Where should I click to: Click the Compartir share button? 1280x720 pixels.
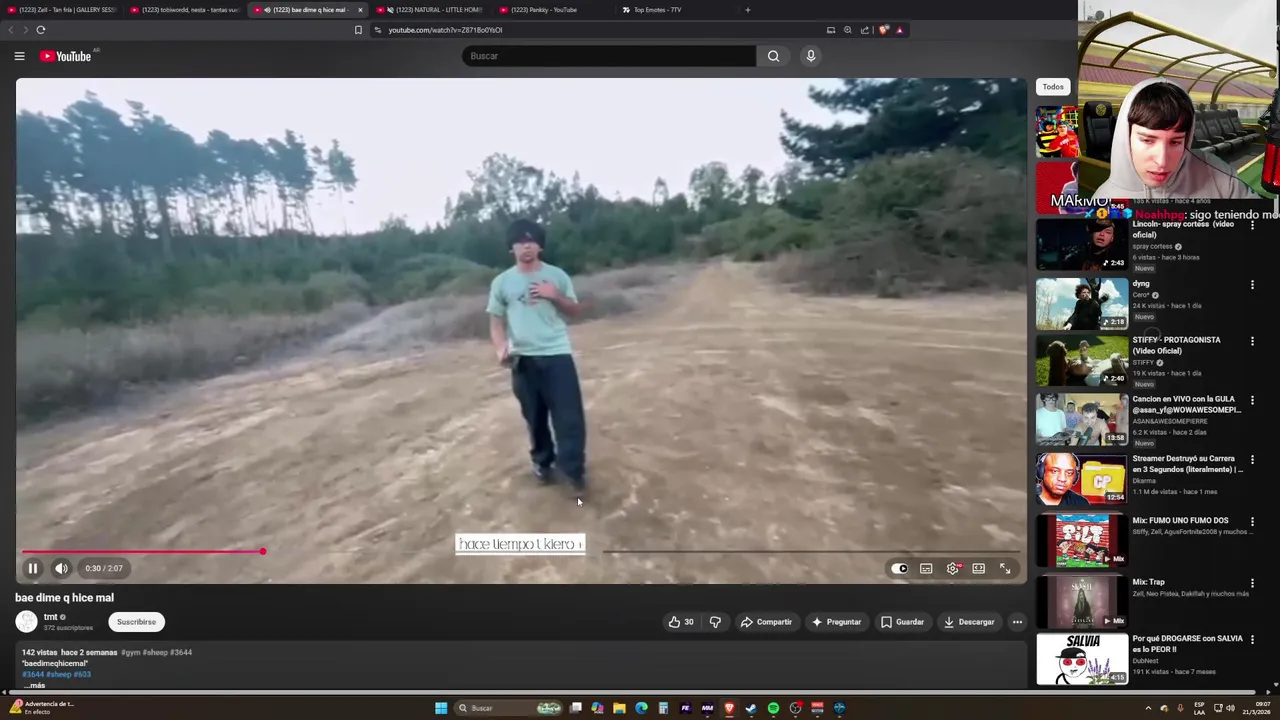pyautogui.click(x=766, y=622)
